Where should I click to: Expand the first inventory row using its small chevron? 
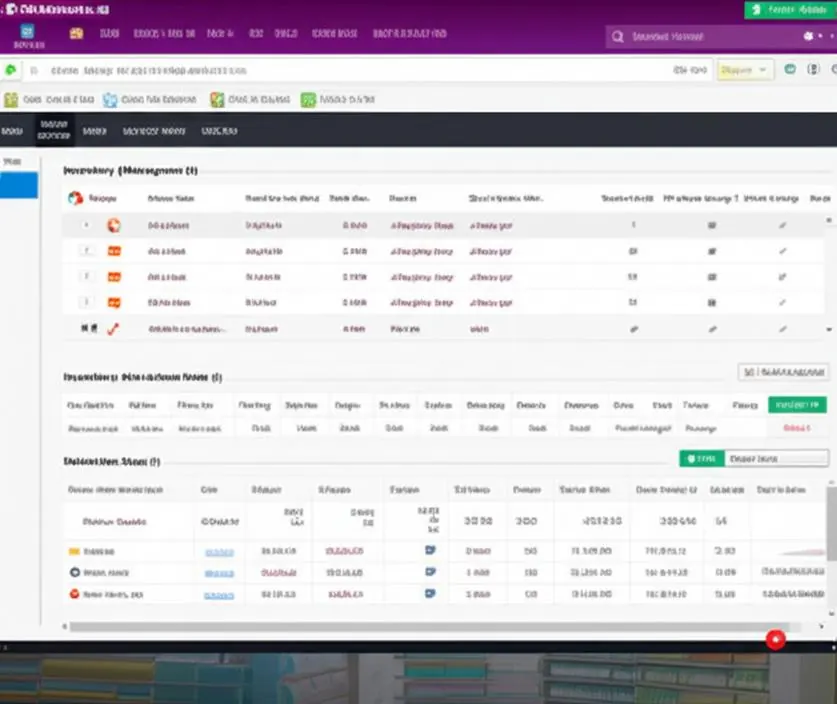(x=86, y=225)
